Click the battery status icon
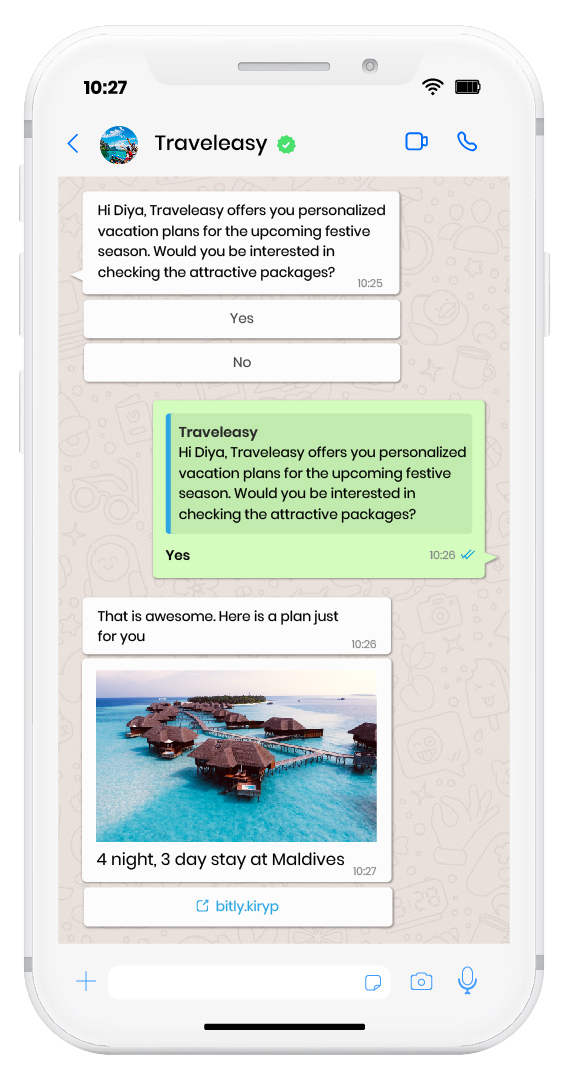This screenshot has width=569, height=1080. click(x=468, y=87)
